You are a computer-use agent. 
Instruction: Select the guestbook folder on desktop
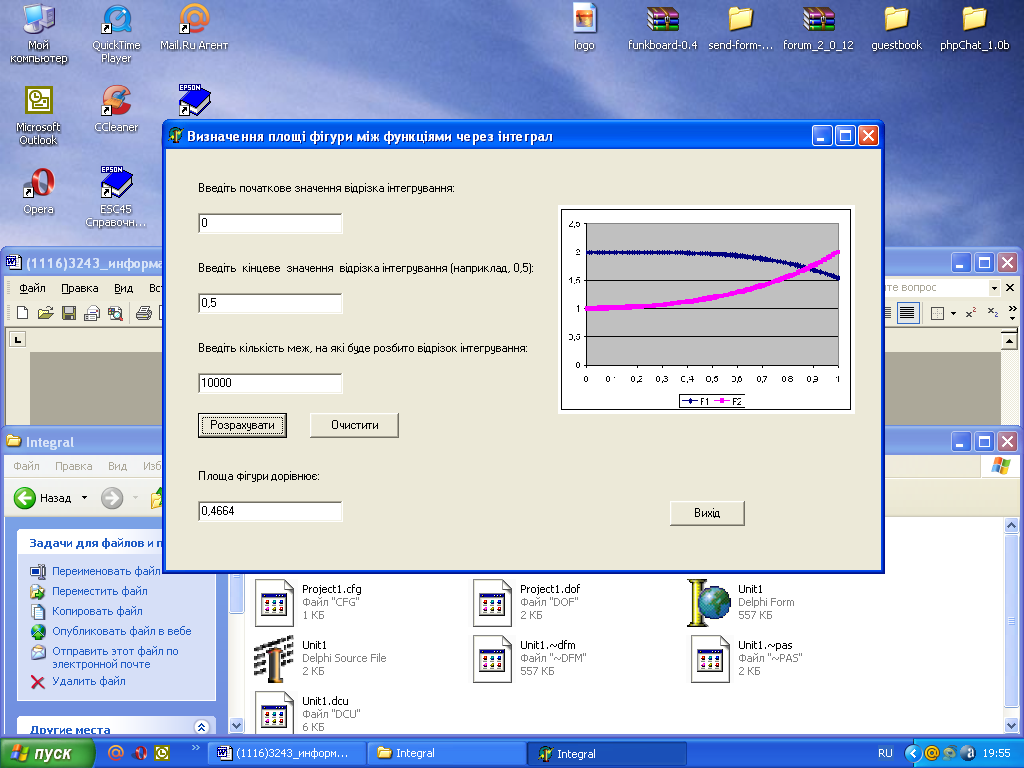coord(896,27)
